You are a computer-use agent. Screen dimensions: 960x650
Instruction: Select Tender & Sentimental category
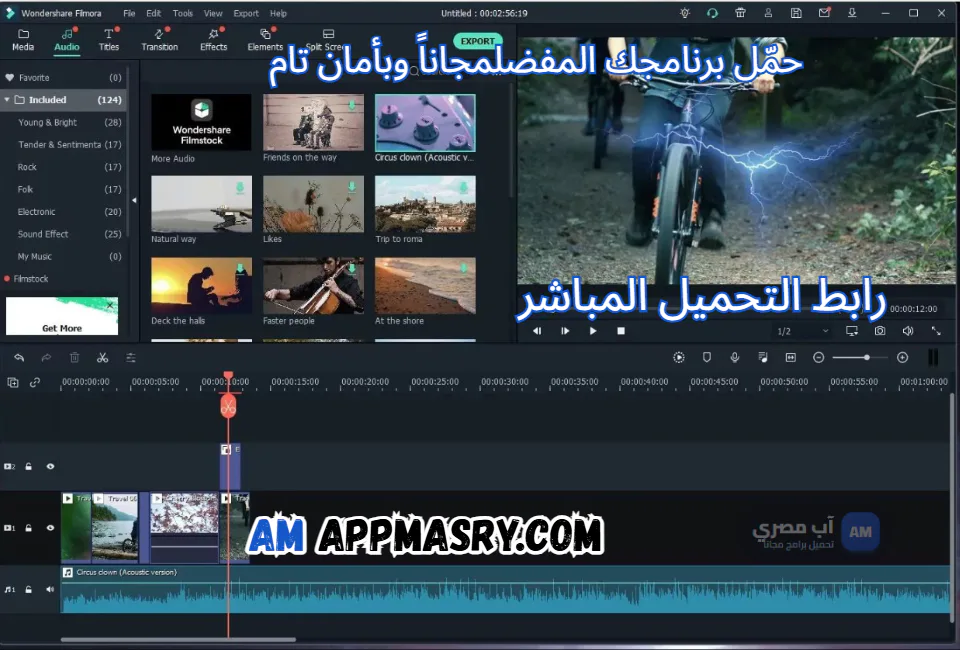click(63, 144)
